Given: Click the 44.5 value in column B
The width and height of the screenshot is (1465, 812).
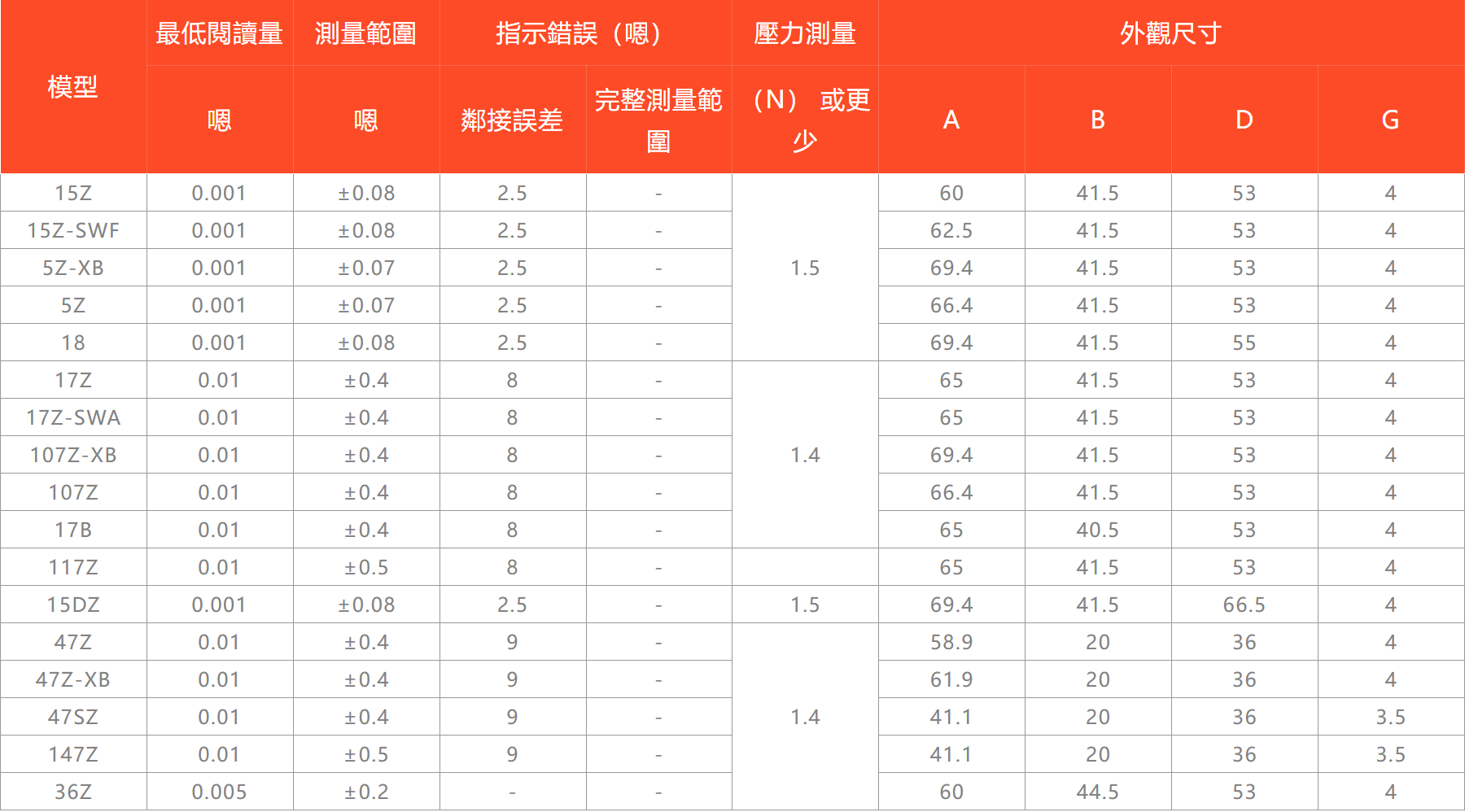Looking at the screenshot, I should click(1098, 792).
